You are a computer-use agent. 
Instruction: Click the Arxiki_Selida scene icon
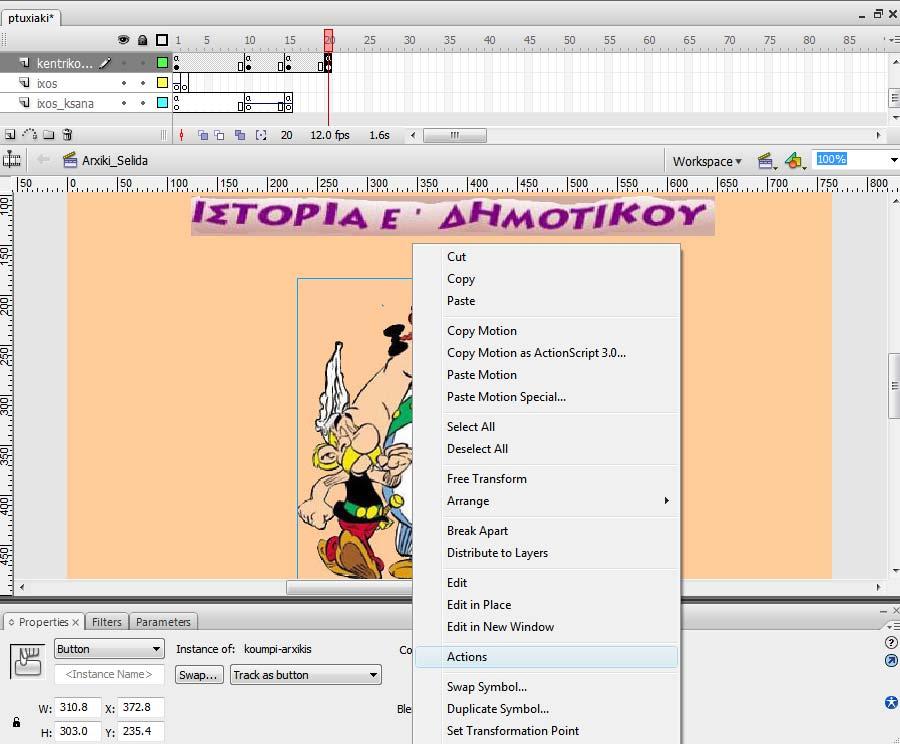[70, 160]
